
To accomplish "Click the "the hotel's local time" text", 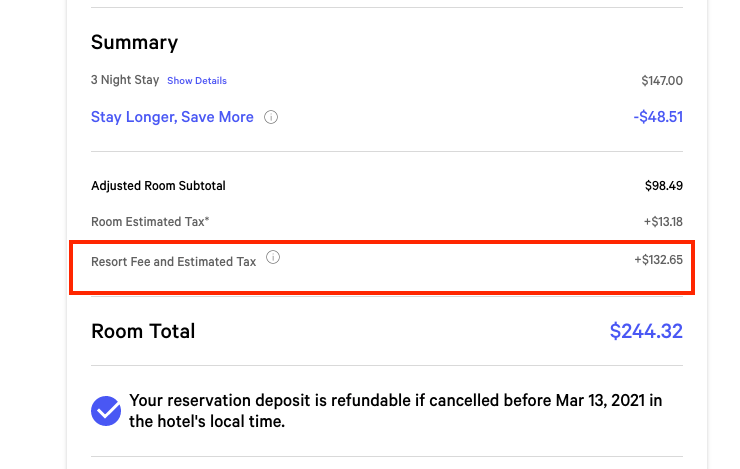I will point(207,422).
